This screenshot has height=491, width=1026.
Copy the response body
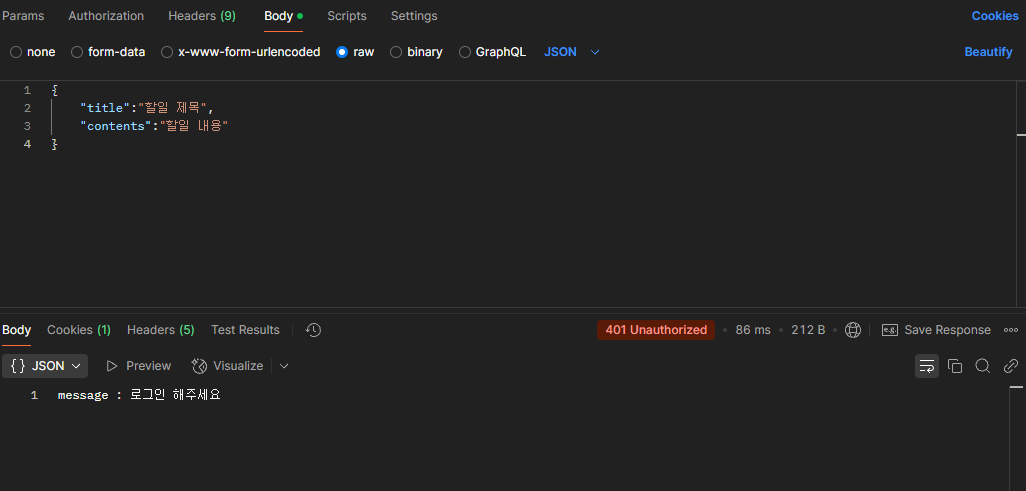pos(955,366)
